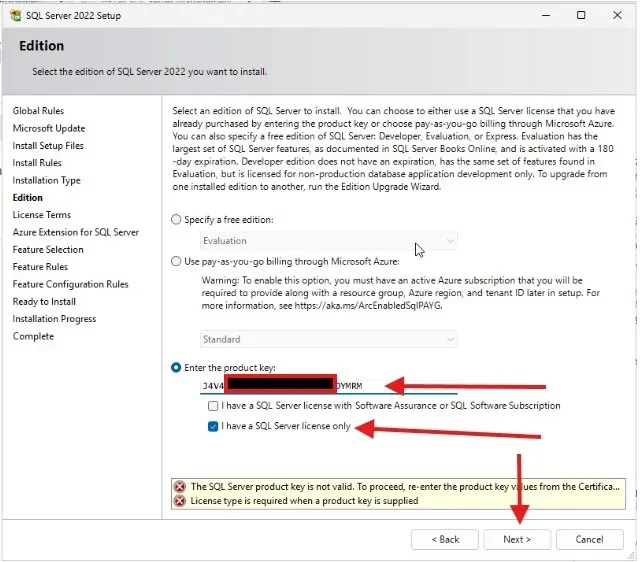Click the product key is not valid error message
The width and height of the screenshot is (640, 562).
pyautogui.click(x=405, y=486)
